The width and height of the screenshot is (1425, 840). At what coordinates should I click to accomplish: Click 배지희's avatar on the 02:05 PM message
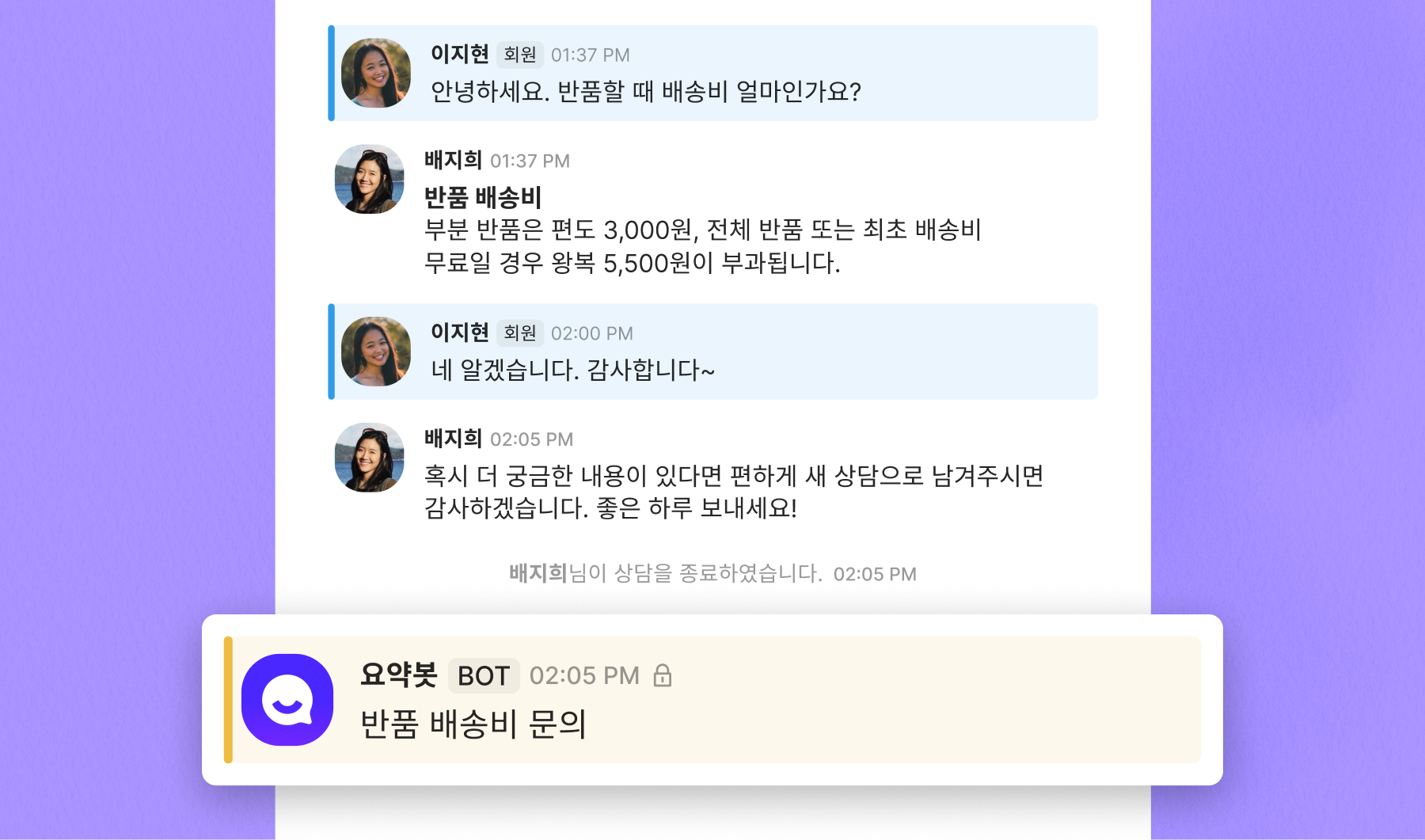point(369,458)
